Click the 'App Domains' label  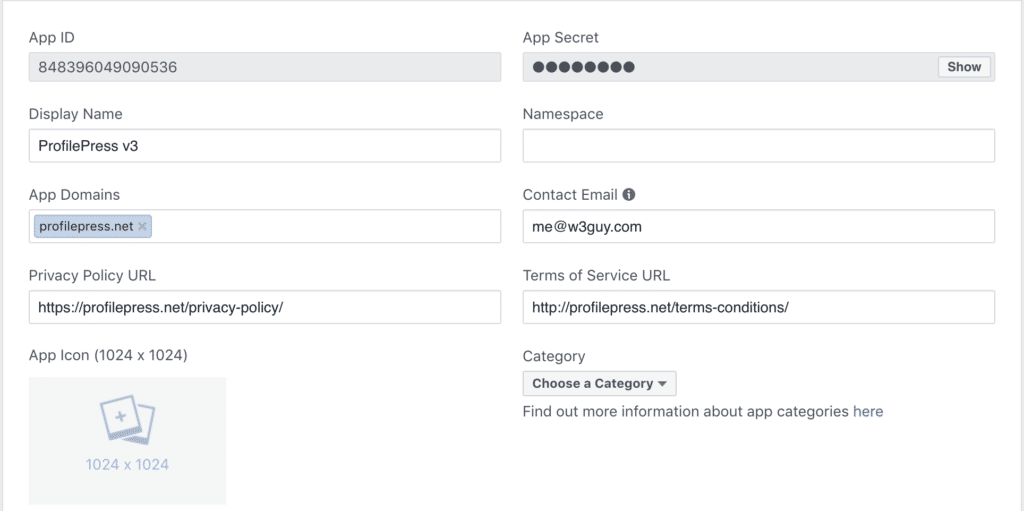click(74, 195)
